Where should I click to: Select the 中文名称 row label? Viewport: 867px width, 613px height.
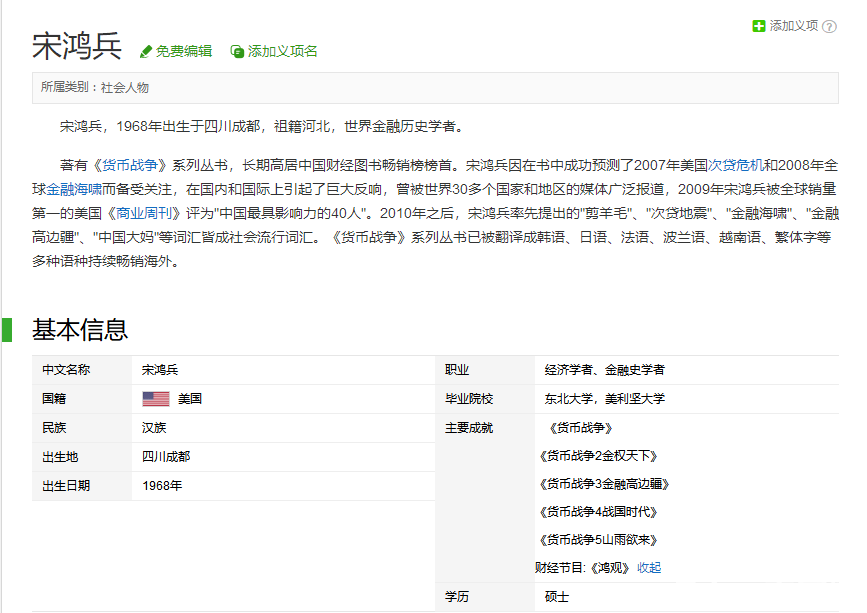(66, 370)
